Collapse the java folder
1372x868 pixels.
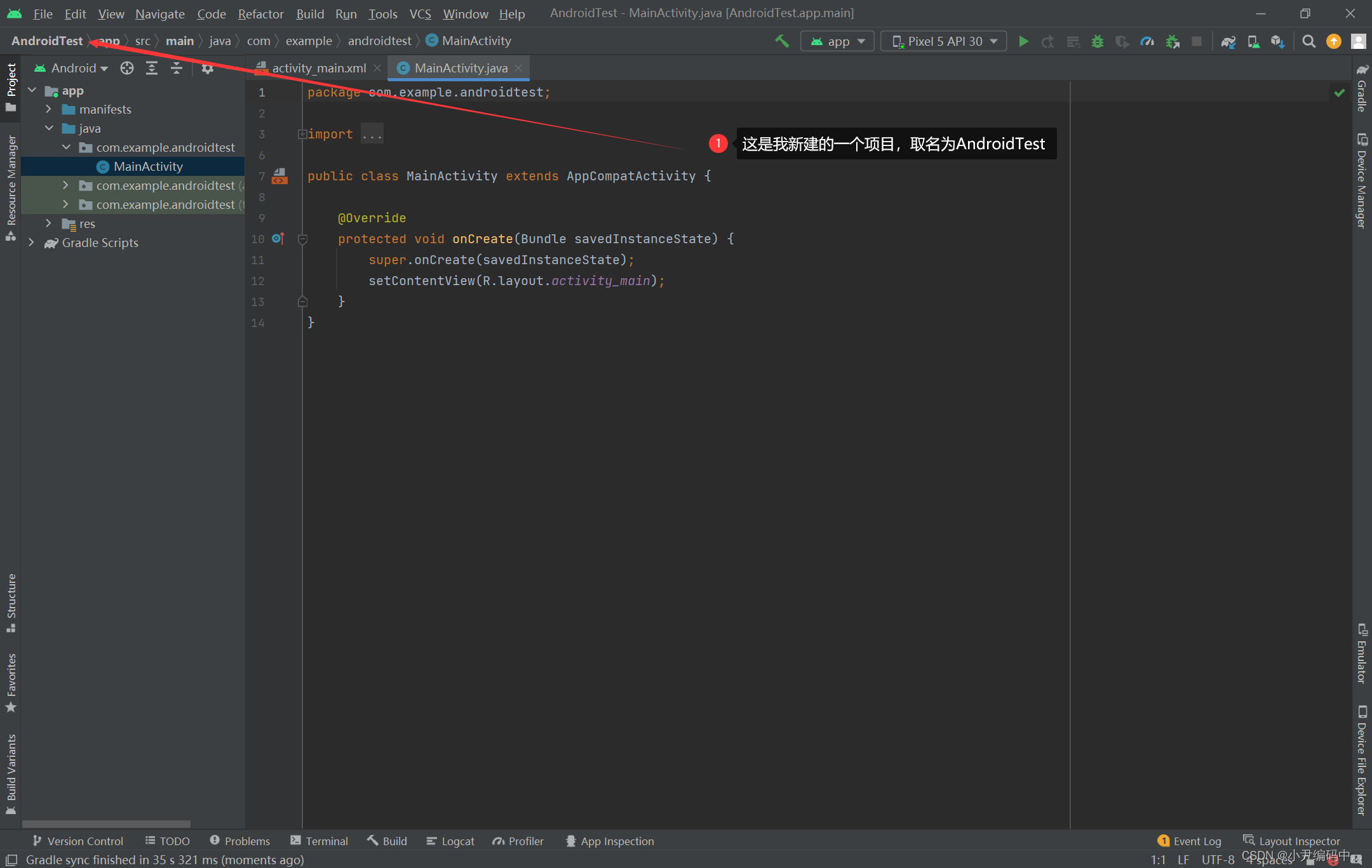[x=48, y=128]
